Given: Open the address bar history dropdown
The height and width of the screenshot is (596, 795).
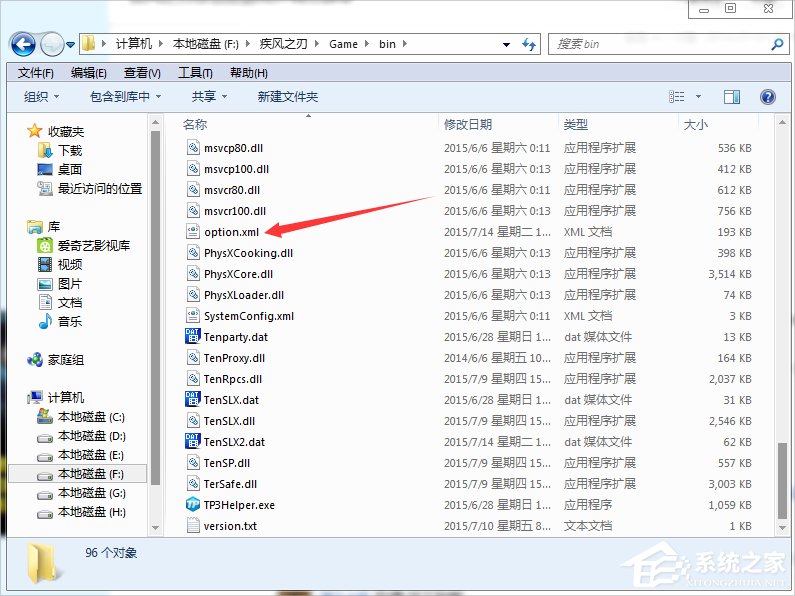Looking at the screenshot, I should click(506, 45).
